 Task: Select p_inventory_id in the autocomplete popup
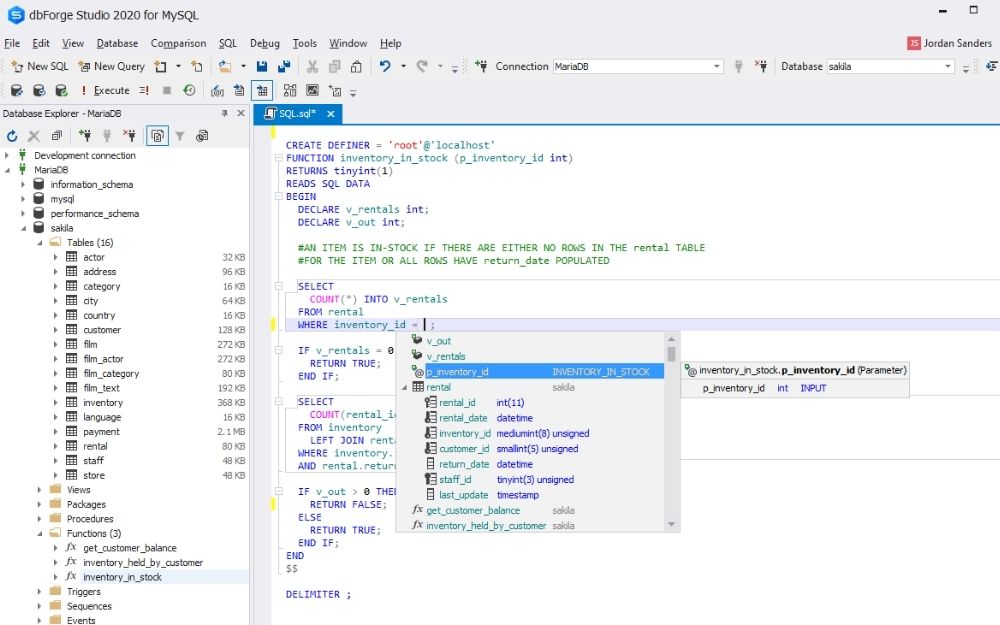coord(462,371)
